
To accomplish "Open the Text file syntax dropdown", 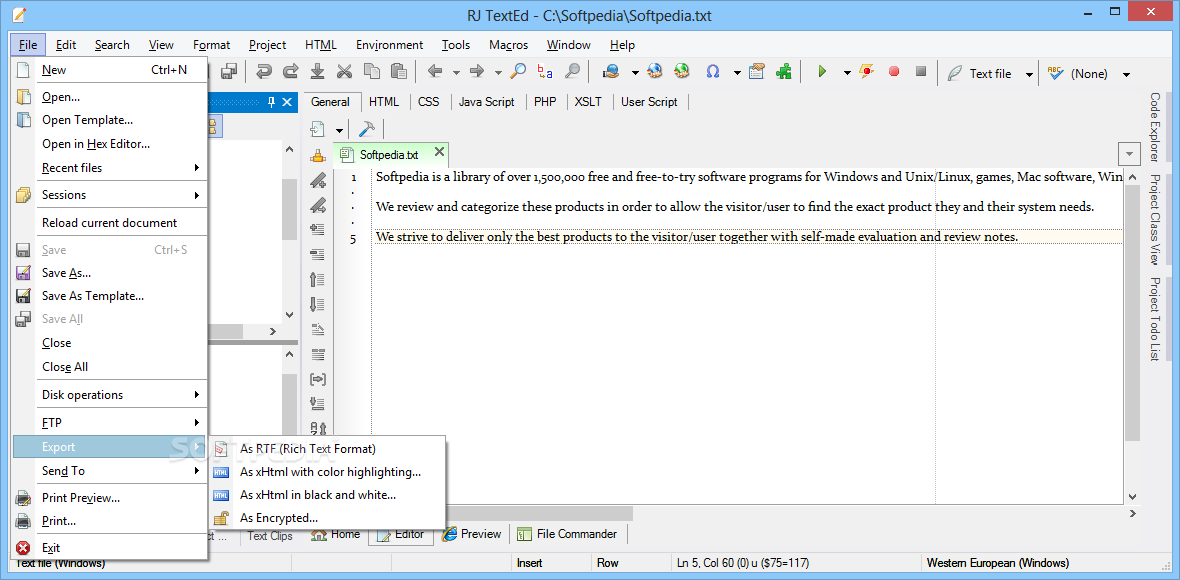I will tap(1029, 74).
